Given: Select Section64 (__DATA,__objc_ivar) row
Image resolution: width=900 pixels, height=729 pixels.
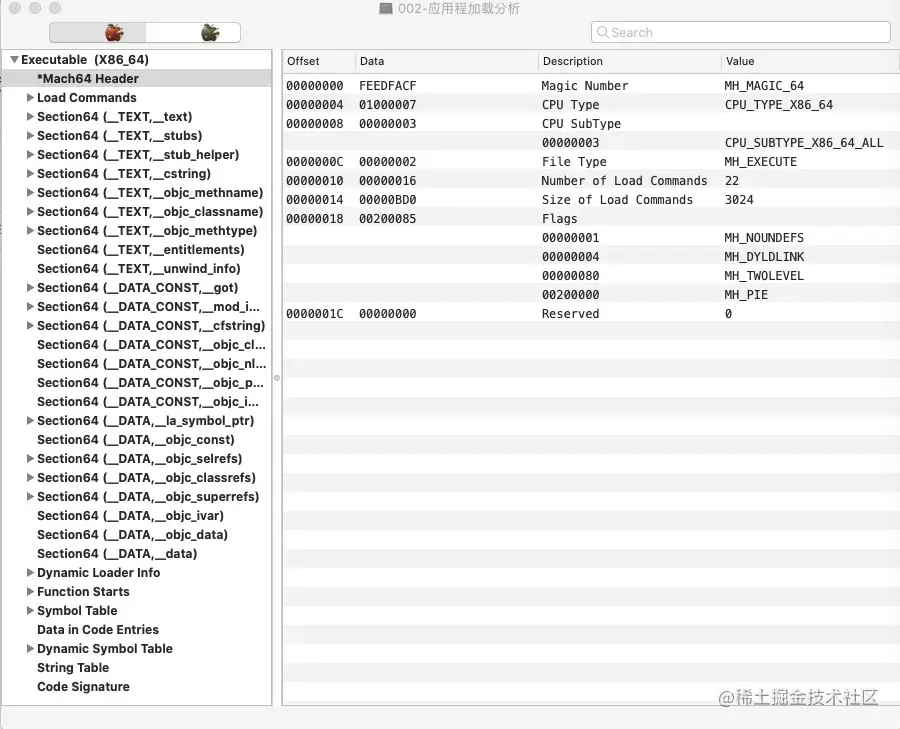Looking at the screenshot, I should point(137,515).
